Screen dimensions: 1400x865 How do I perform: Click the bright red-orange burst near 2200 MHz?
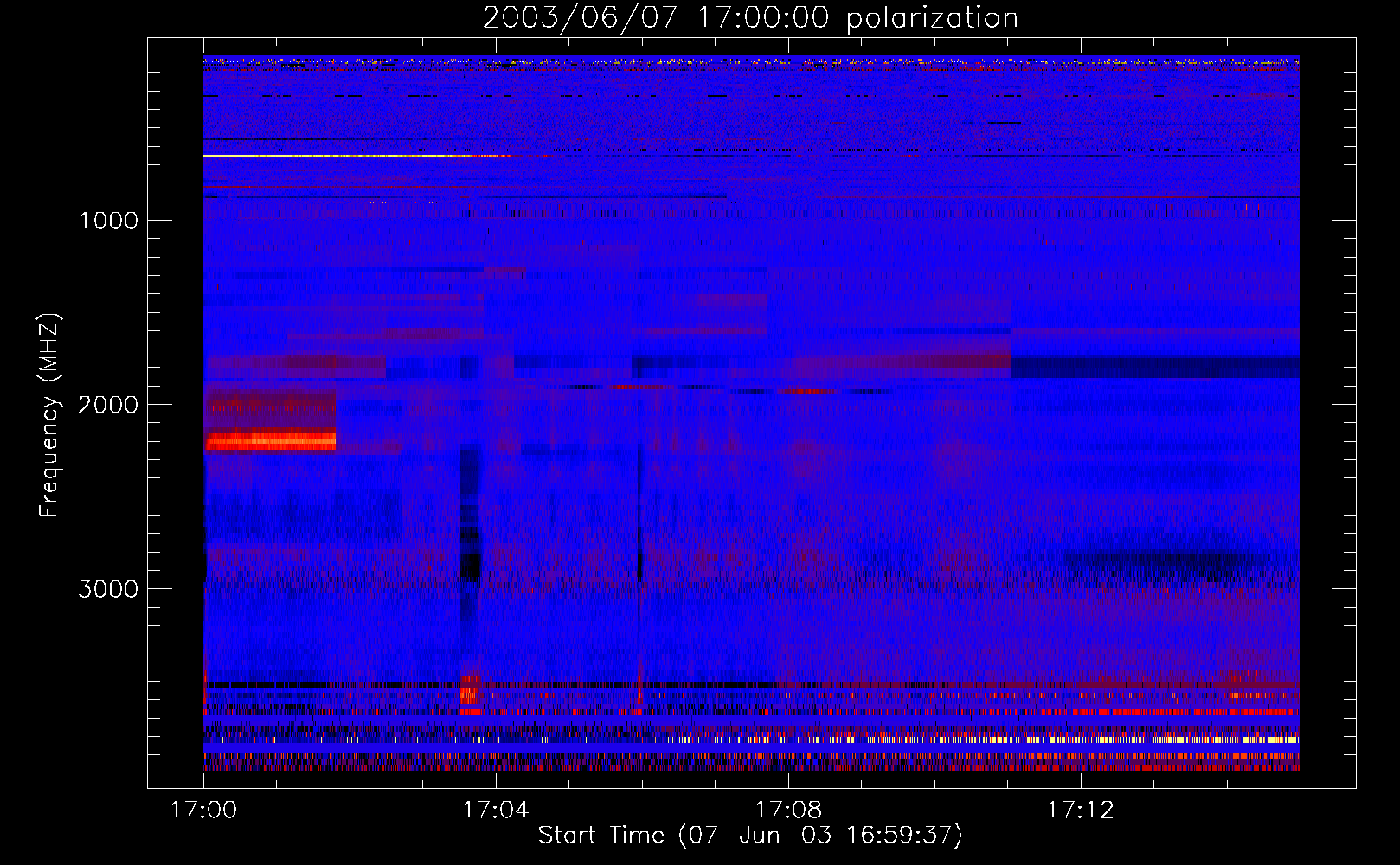pyautogui.click(x=270, y=441)
